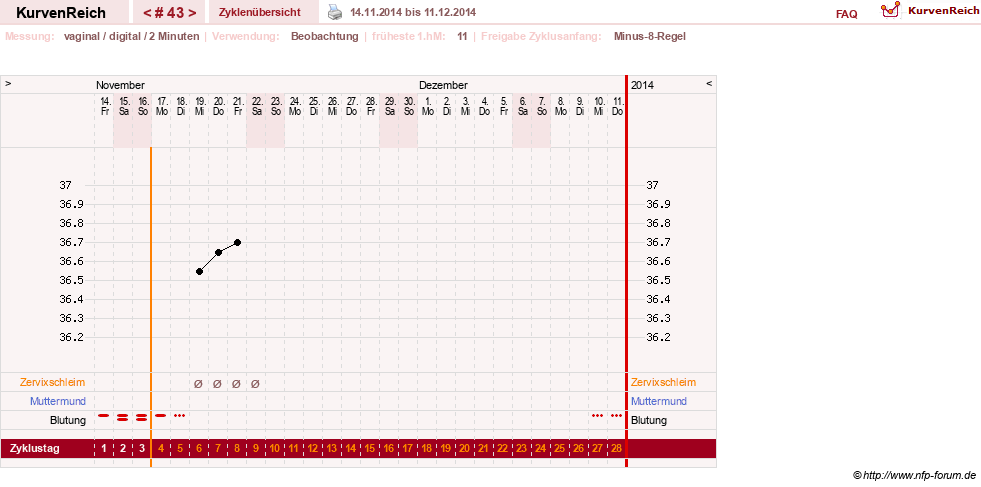Collapse chart with the right '<' arrow
This screenshot has height=487, width=981.
pos(709,83)
